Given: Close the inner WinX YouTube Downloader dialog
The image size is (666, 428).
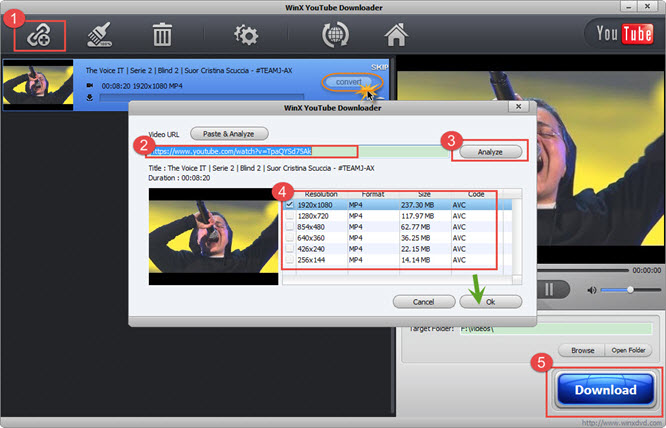Looking at the screenshot, I should coord(519,107).
